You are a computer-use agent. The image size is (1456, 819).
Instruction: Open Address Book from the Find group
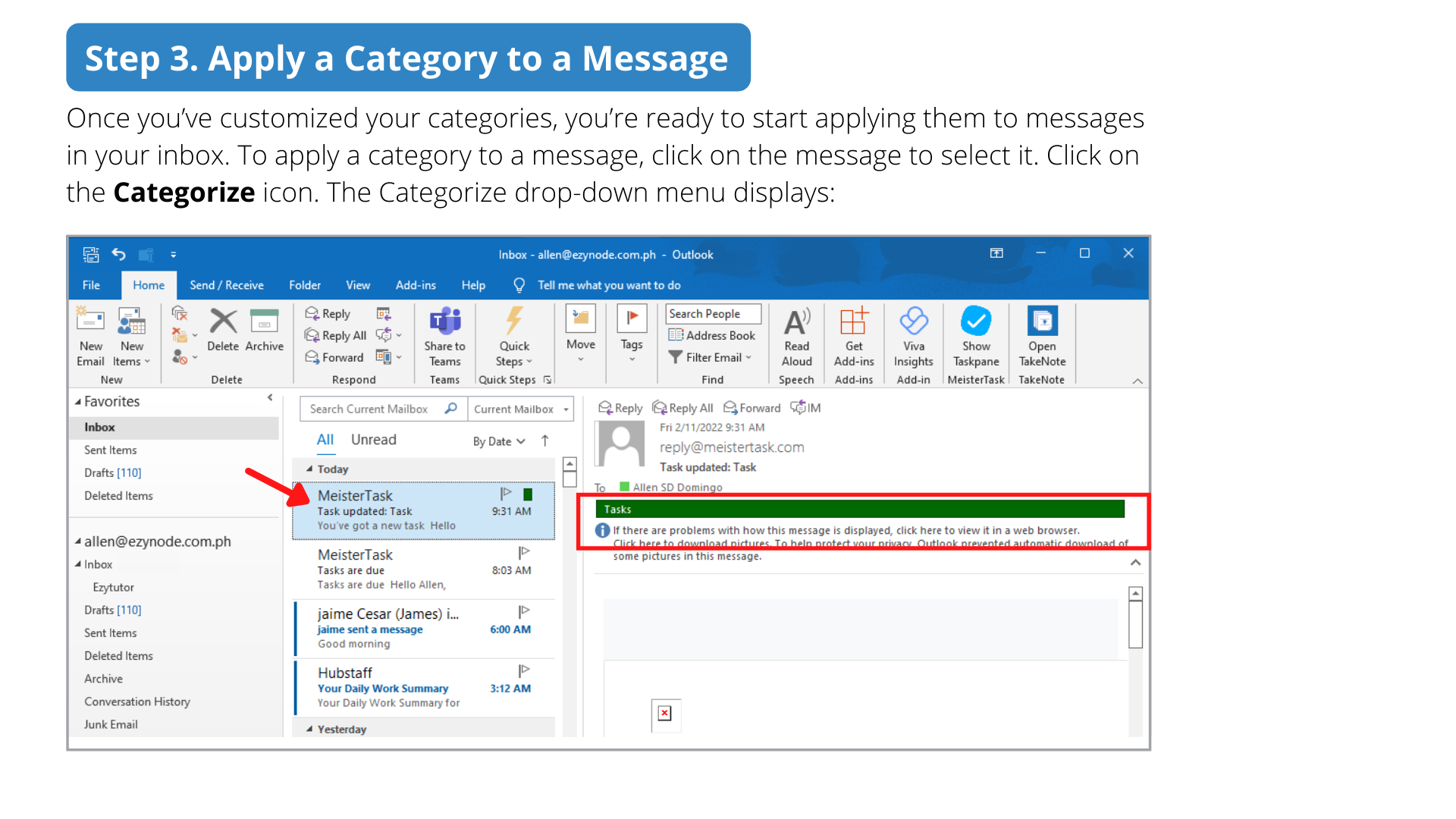pos(712,335)
